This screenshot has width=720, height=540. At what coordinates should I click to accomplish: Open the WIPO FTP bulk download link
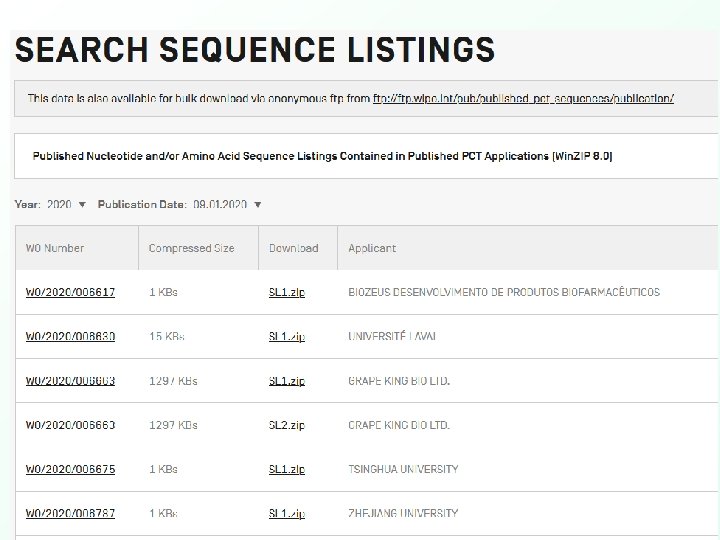[x=523, y=98]
